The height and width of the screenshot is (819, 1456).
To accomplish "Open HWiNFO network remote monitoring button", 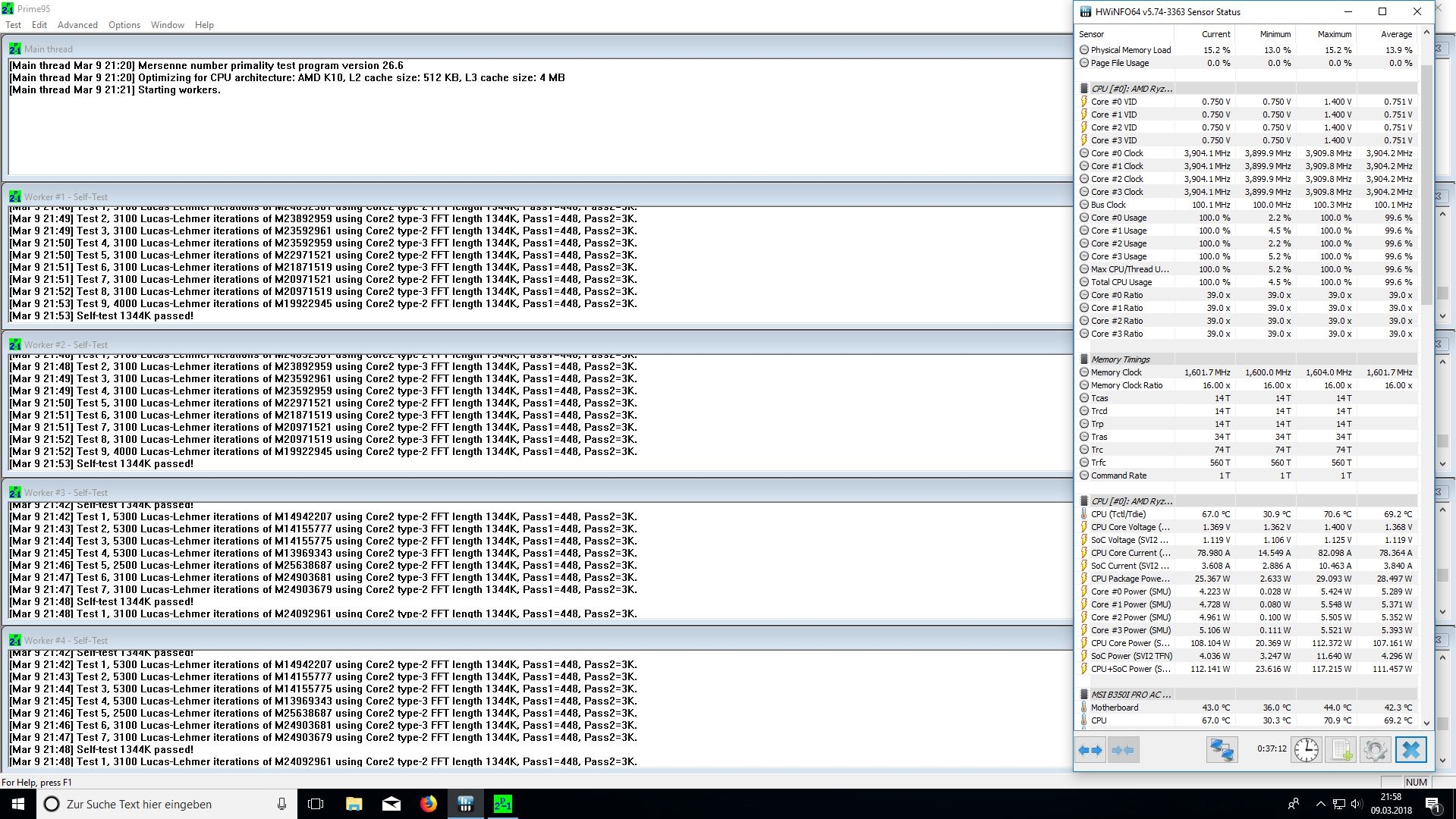I will tap(1222, 750).
